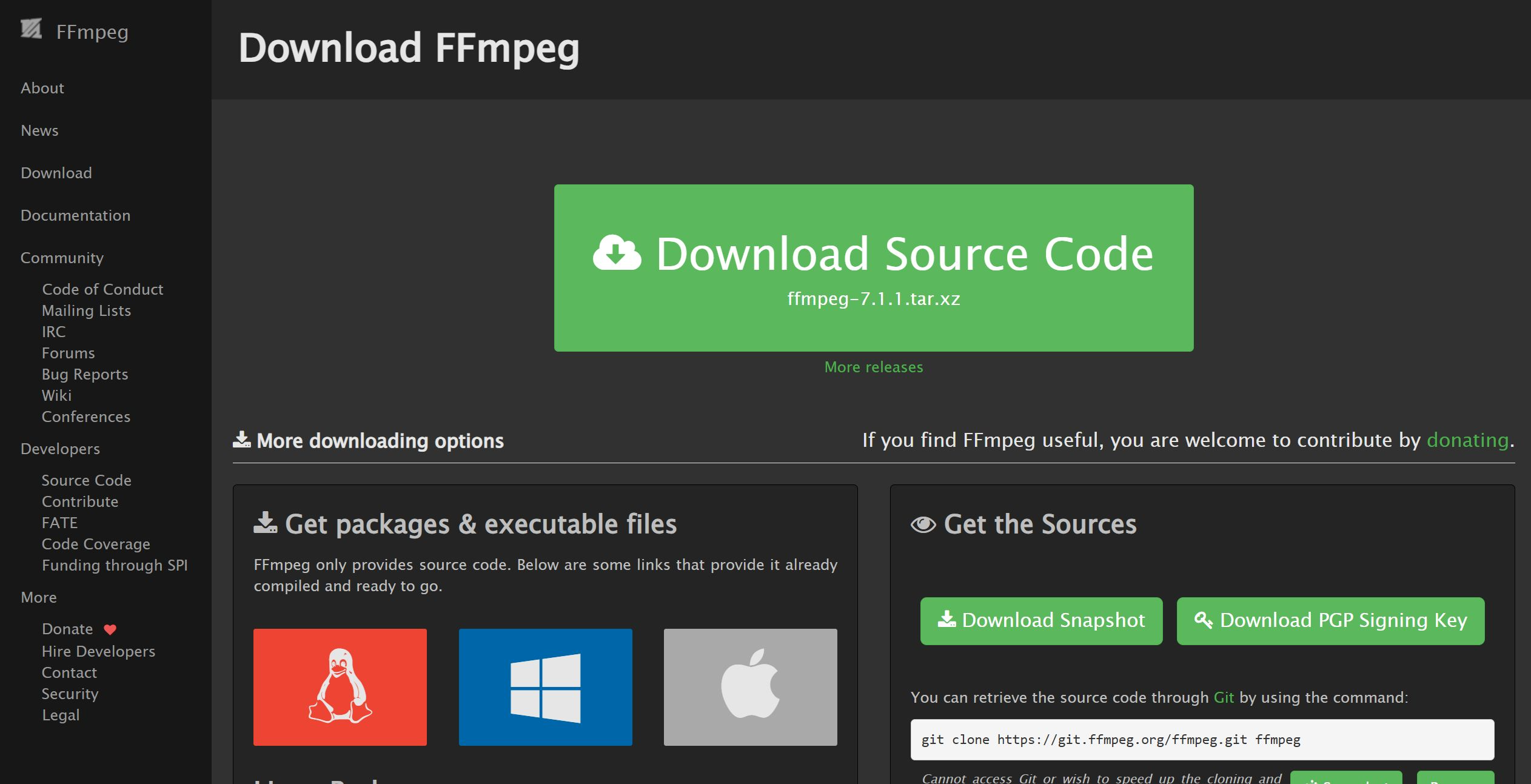Click the red Donate heart icon
1531x784 pixels.
(x=110, y=629)
